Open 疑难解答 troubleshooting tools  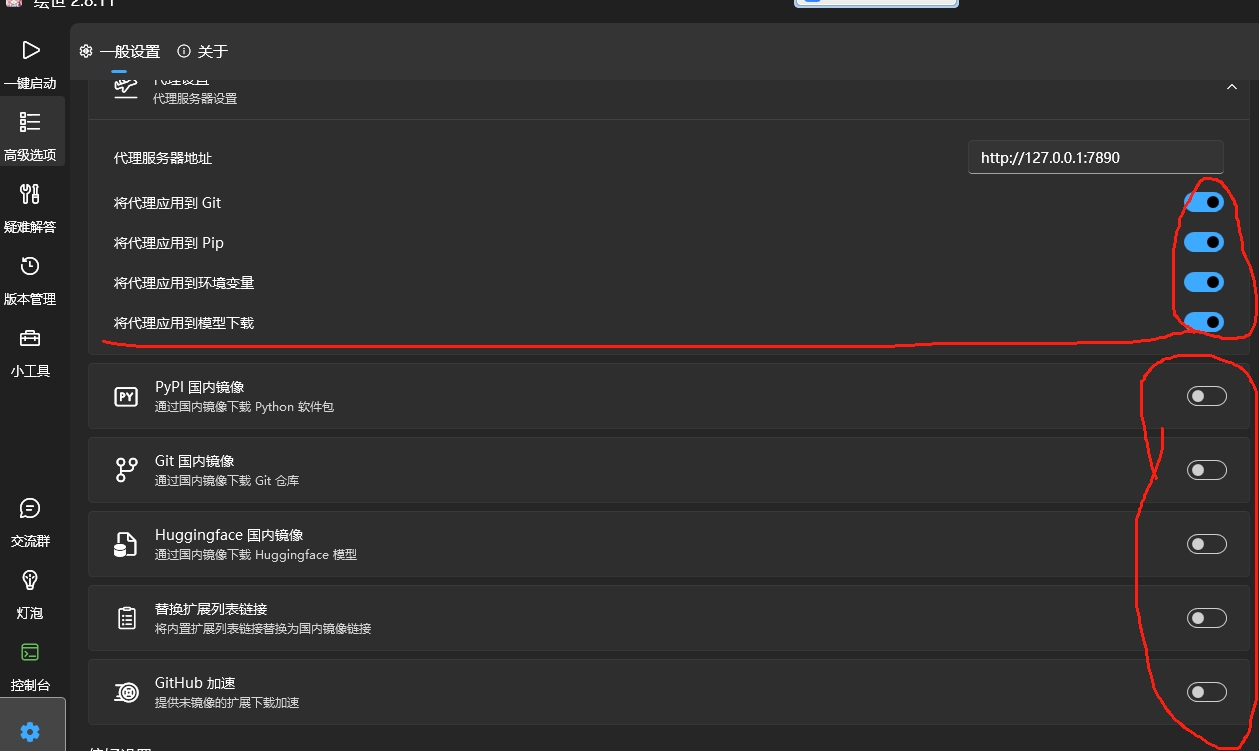pos(30,204)
